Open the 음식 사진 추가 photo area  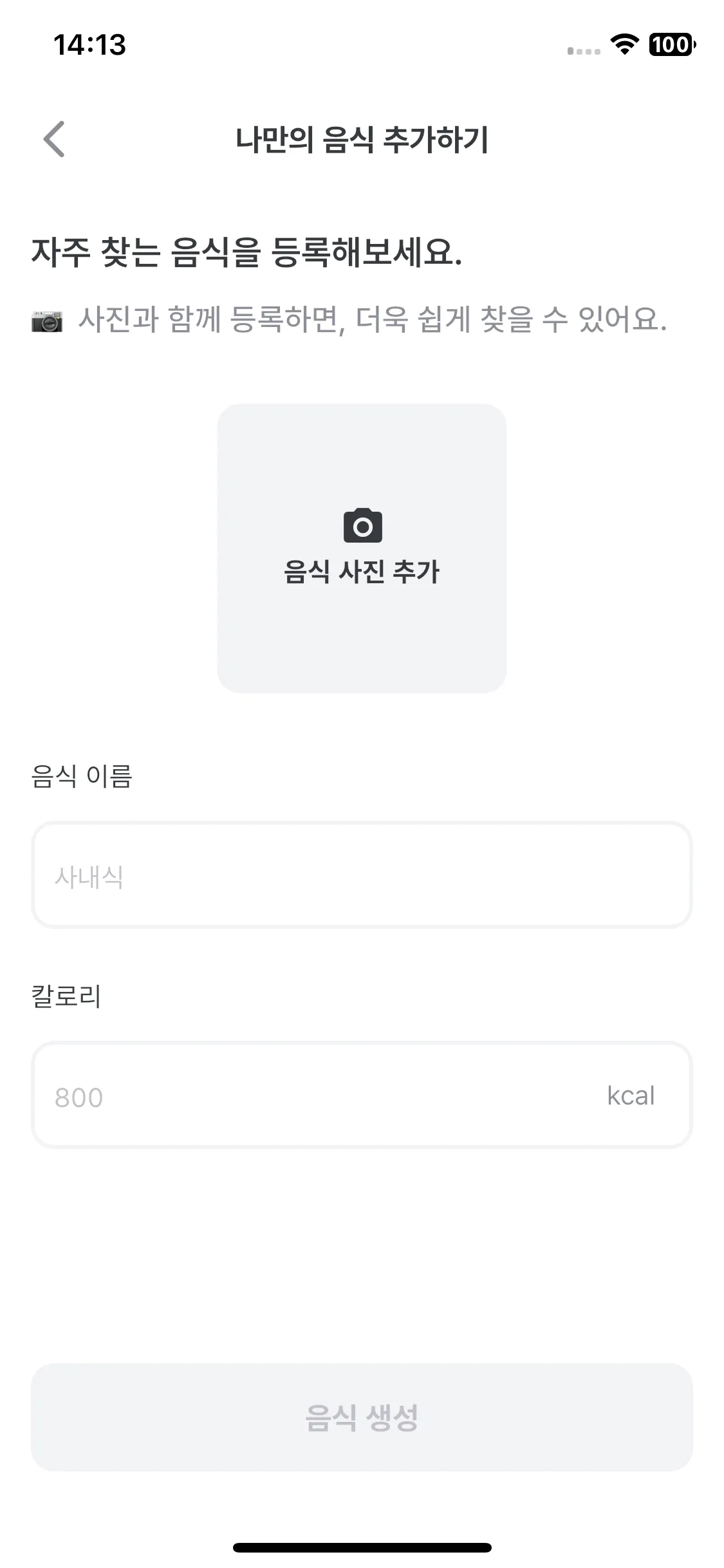[362, 548]
